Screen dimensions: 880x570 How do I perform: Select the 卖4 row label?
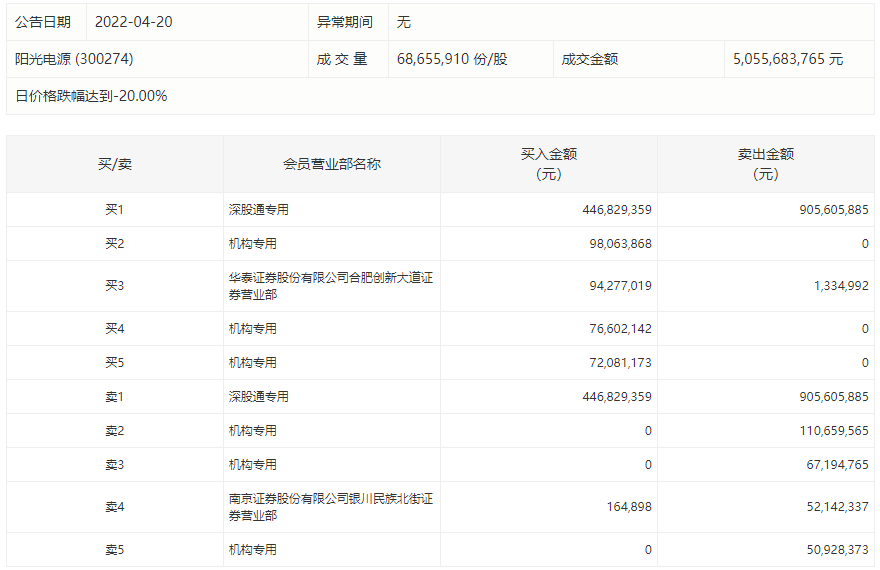tap(114, 507)
